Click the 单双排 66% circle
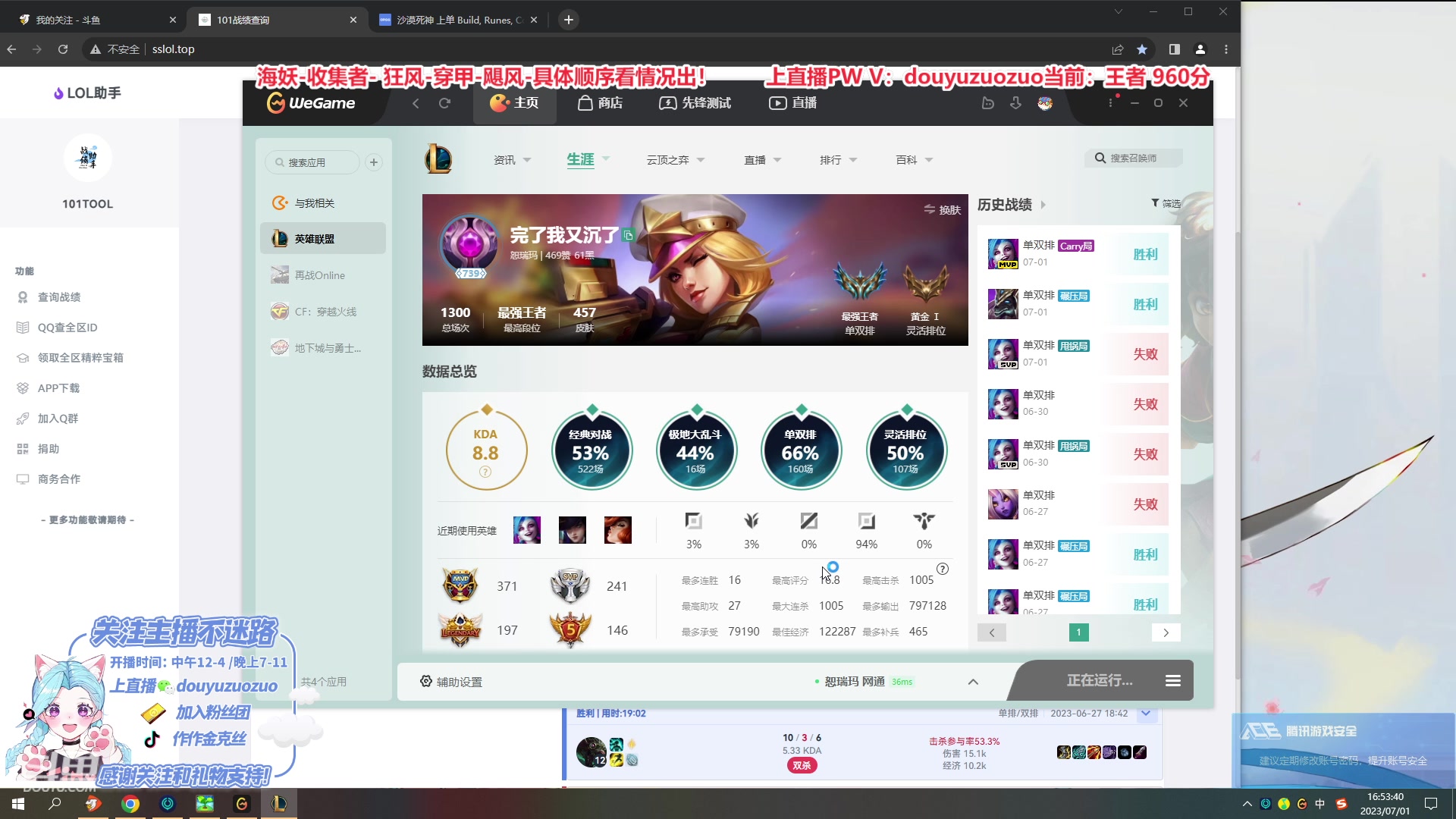Screen dimensions: 1456x819 click(800, 451)
